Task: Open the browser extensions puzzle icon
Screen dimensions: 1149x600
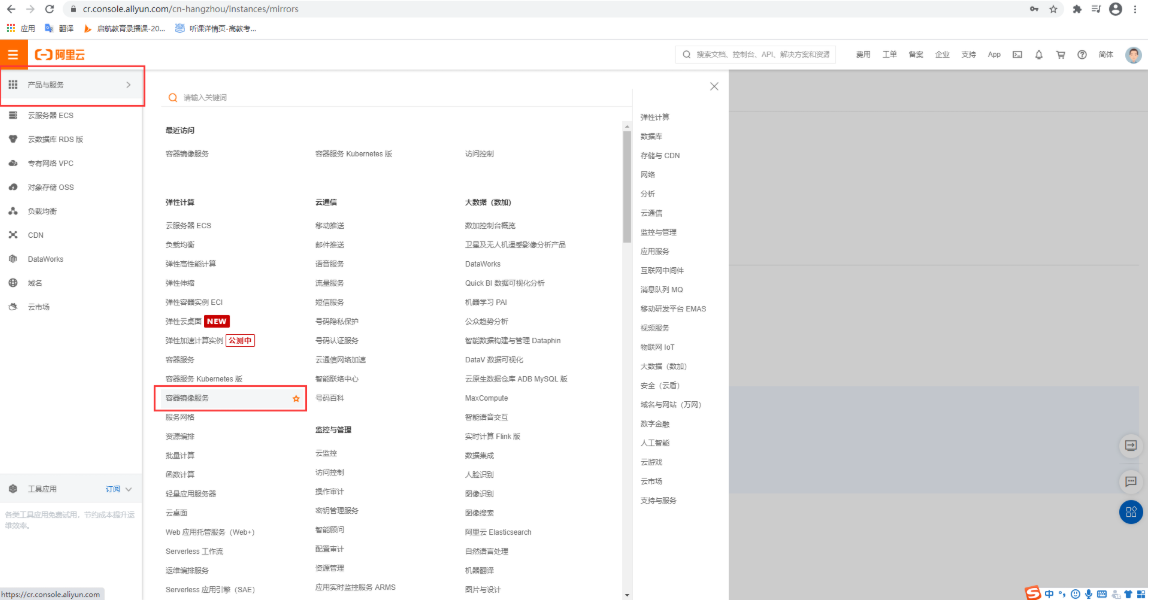Action: point(1076,9)
